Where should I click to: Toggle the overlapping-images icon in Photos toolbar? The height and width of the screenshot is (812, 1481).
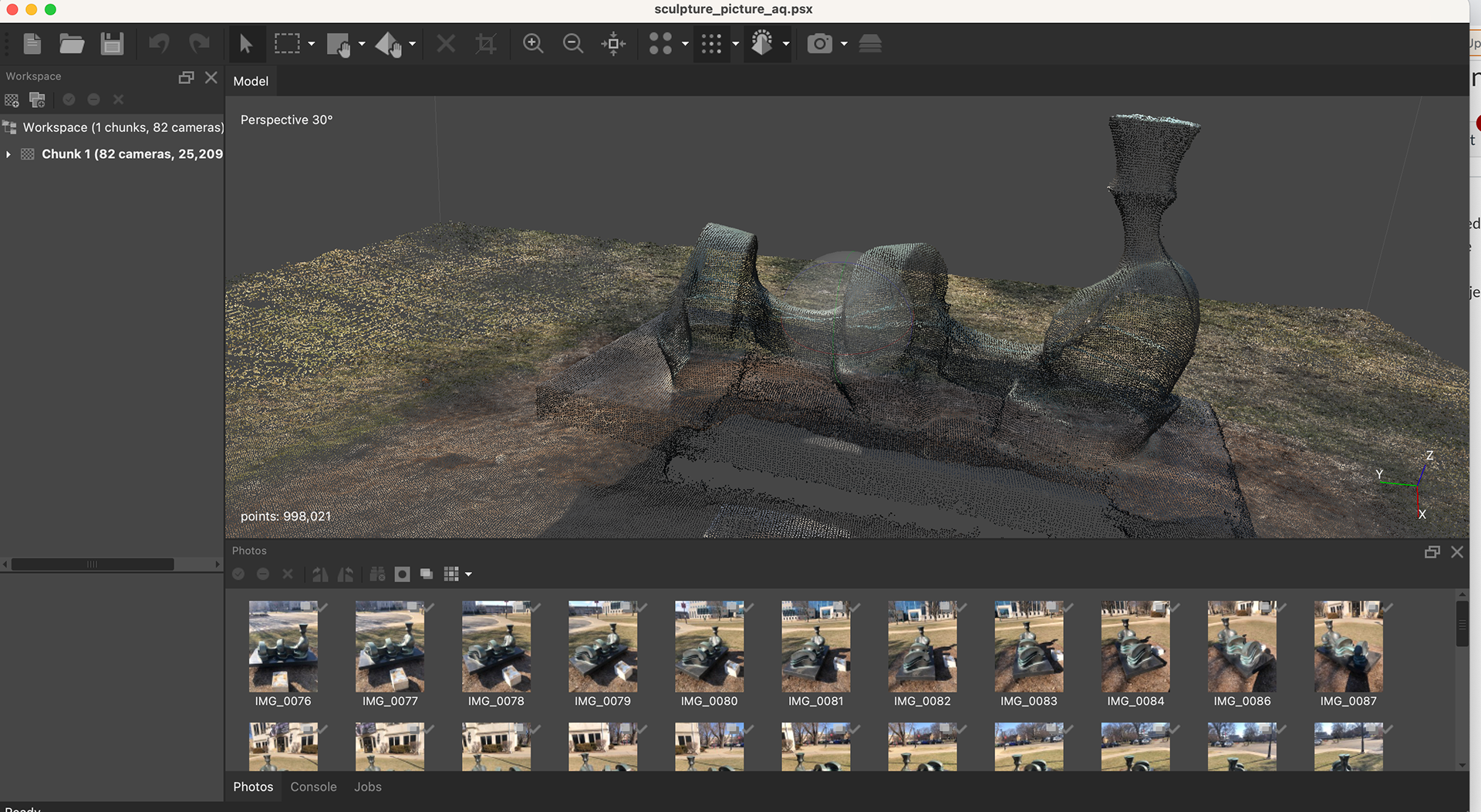pyautogui.click(x=427, y=574)
